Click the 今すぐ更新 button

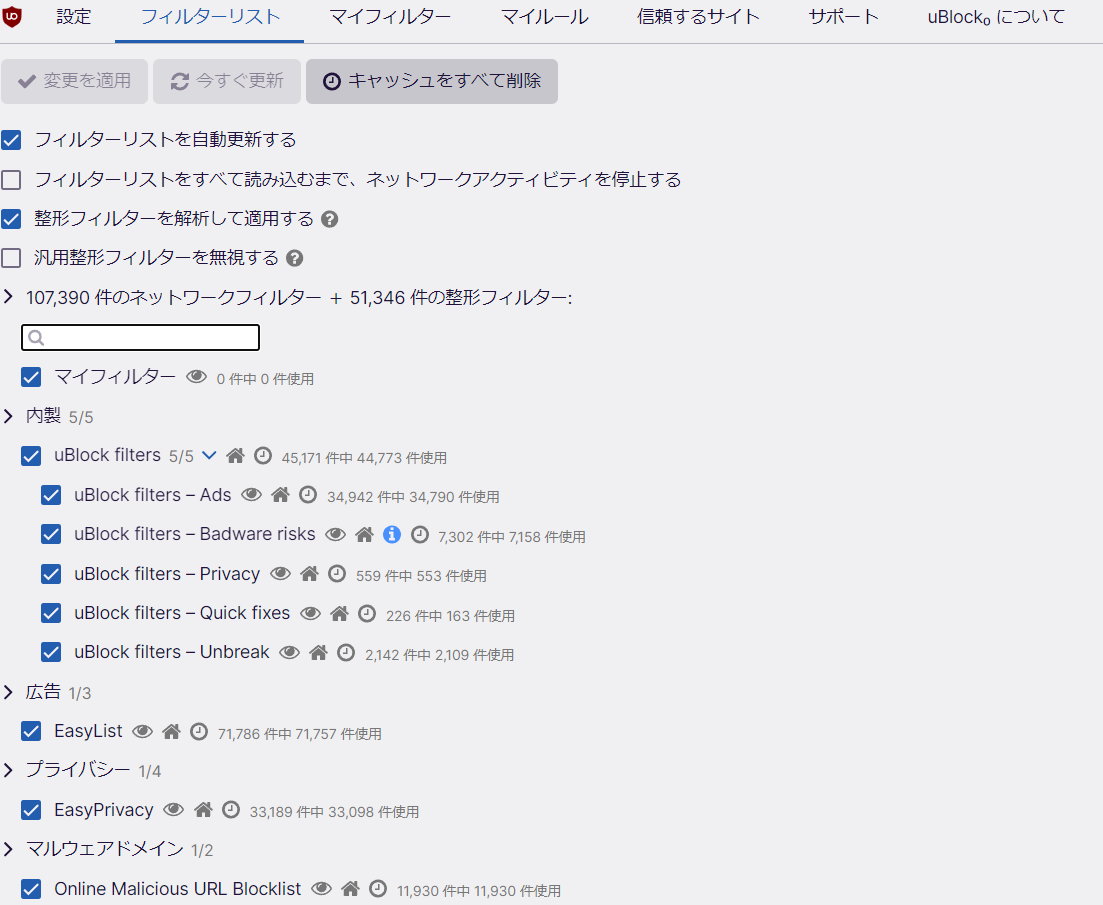(x=227, y=82)
